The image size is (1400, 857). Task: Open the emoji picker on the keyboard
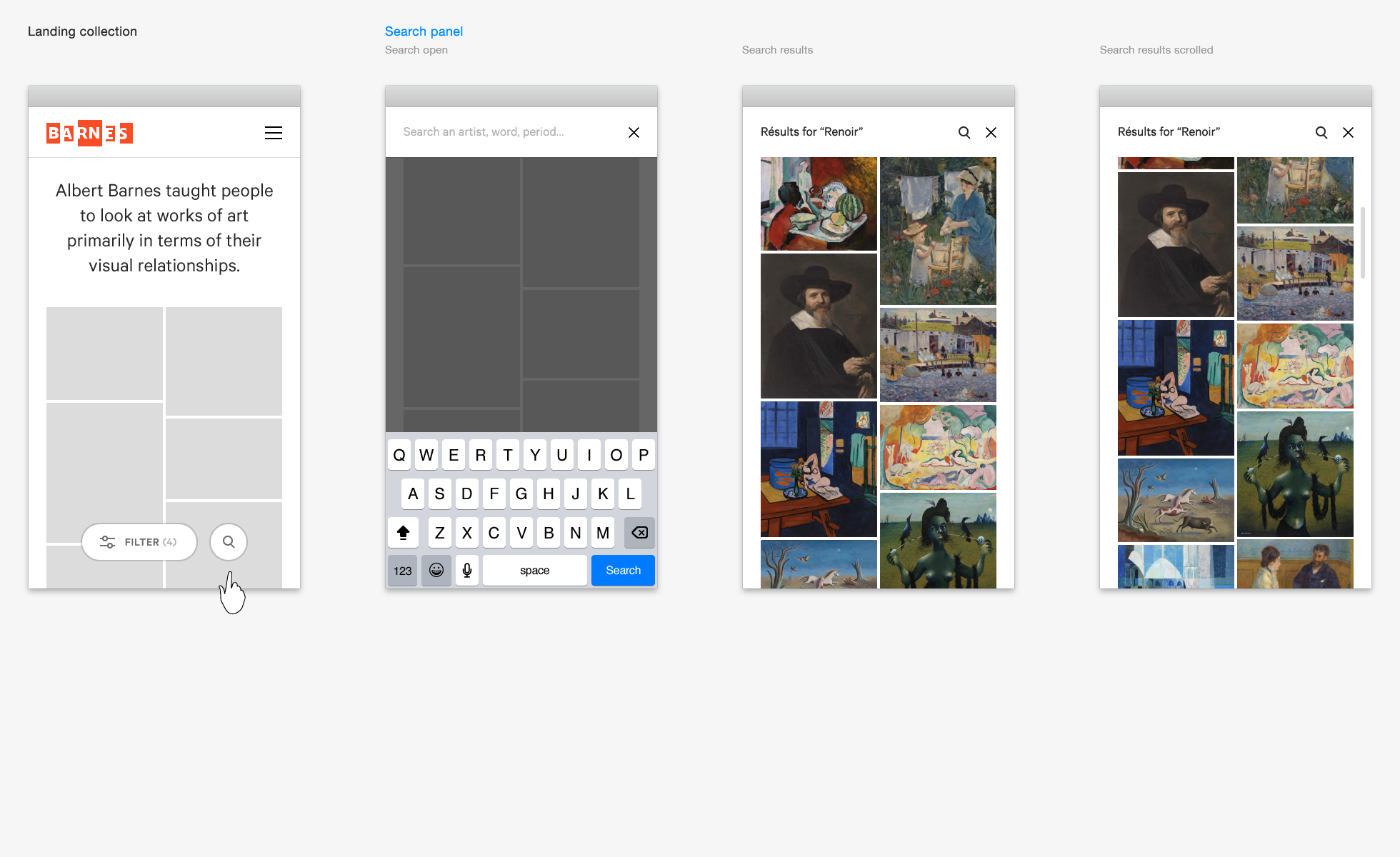tap(436, 570)
